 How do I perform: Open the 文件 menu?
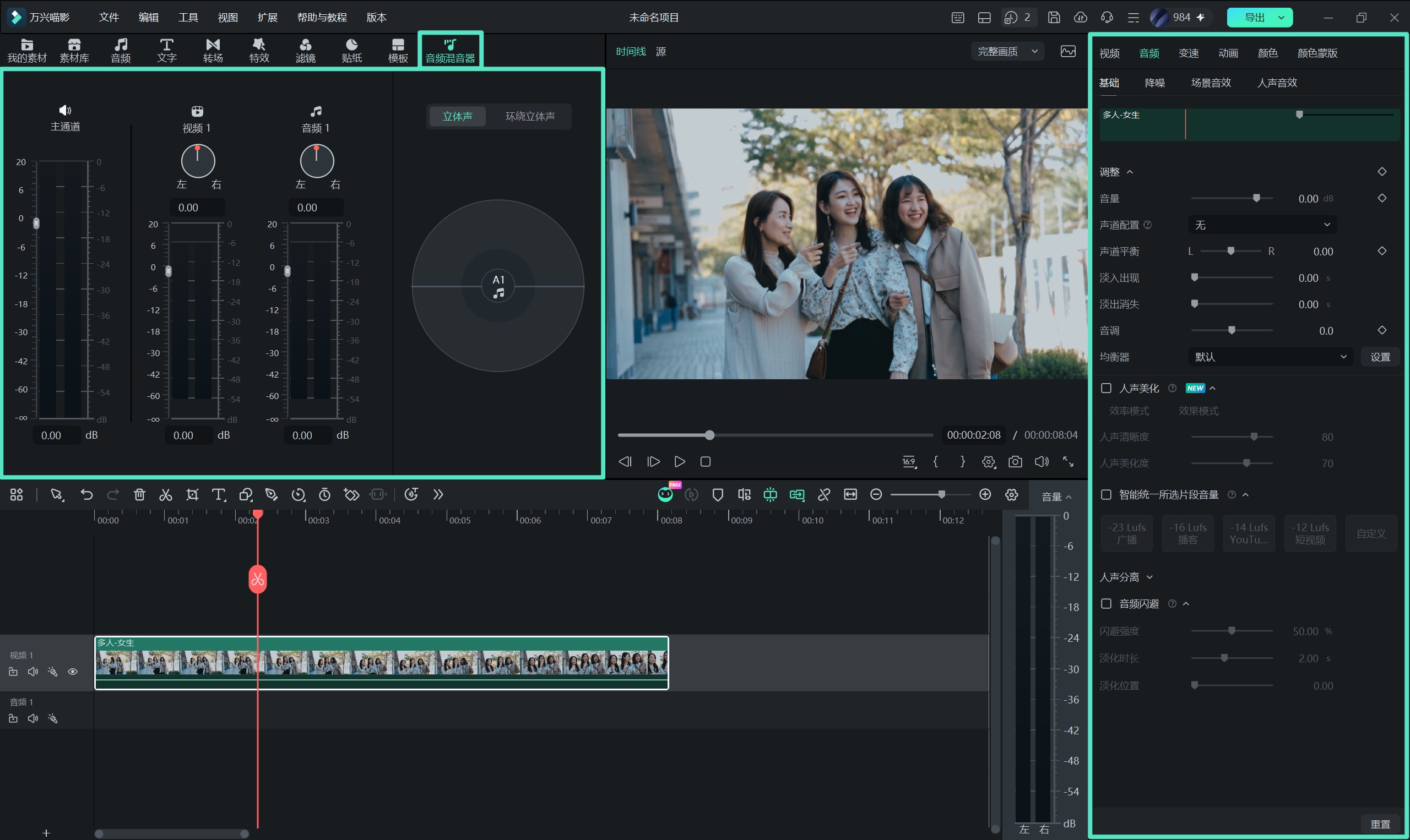tap(109, 18)
